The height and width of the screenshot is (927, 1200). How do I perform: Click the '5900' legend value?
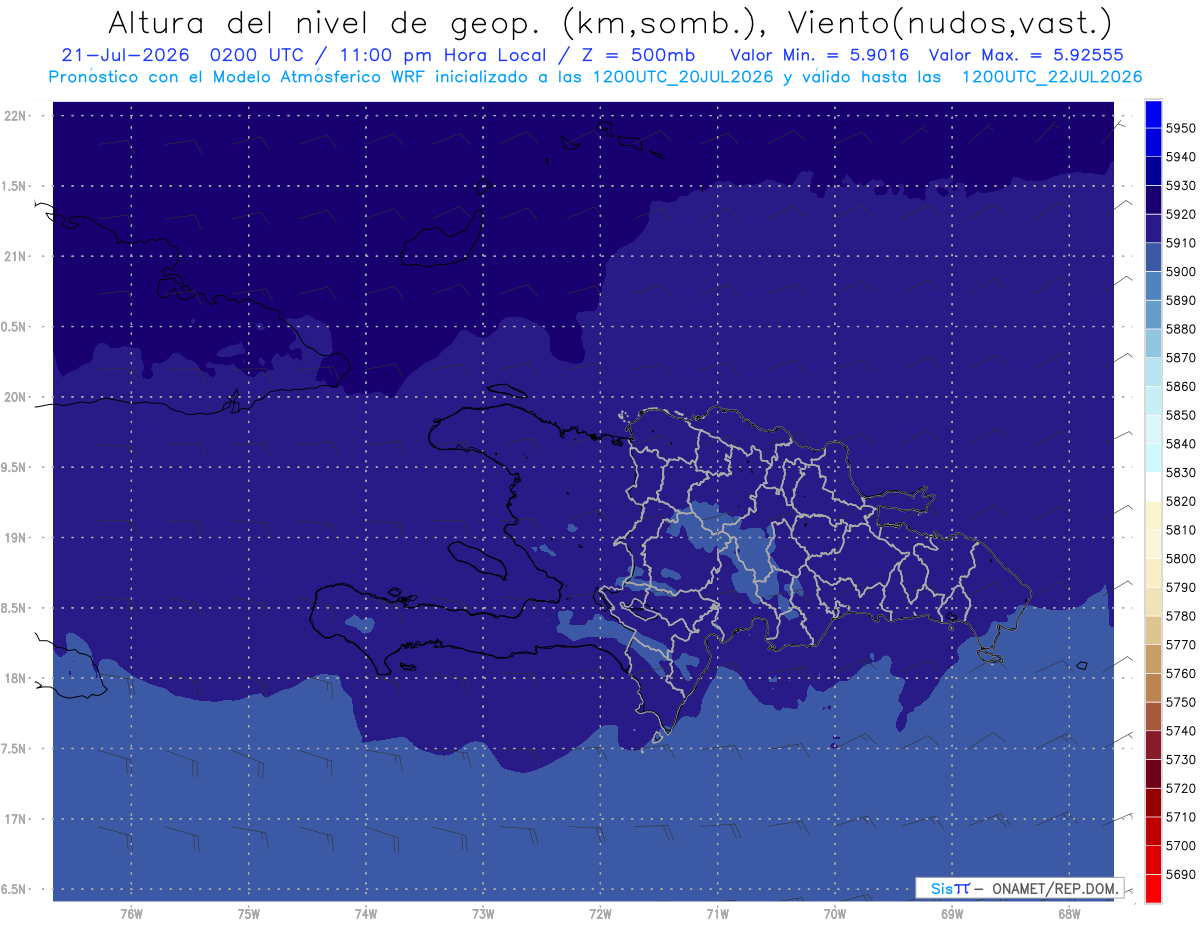tap(1181, 272)
